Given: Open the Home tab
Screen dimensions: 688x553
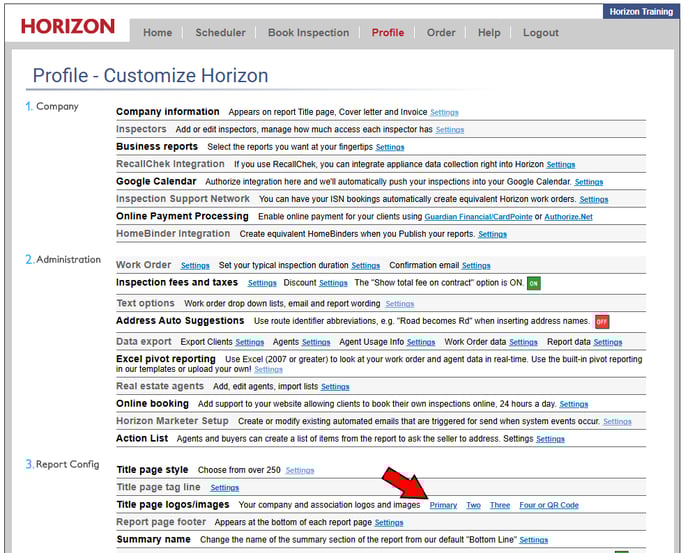Looking at the screenshot, I should pos(157,33).
